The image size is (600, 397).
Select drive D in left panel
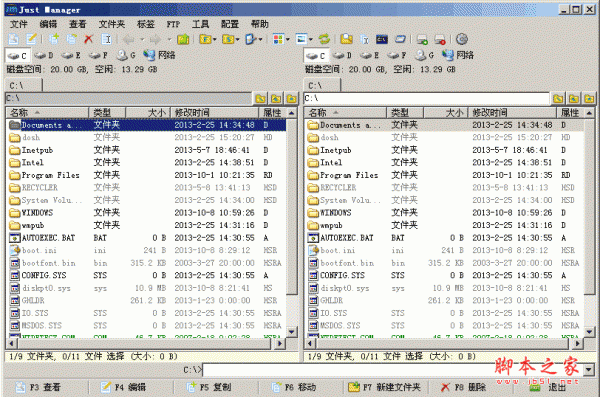coord(44,56)
